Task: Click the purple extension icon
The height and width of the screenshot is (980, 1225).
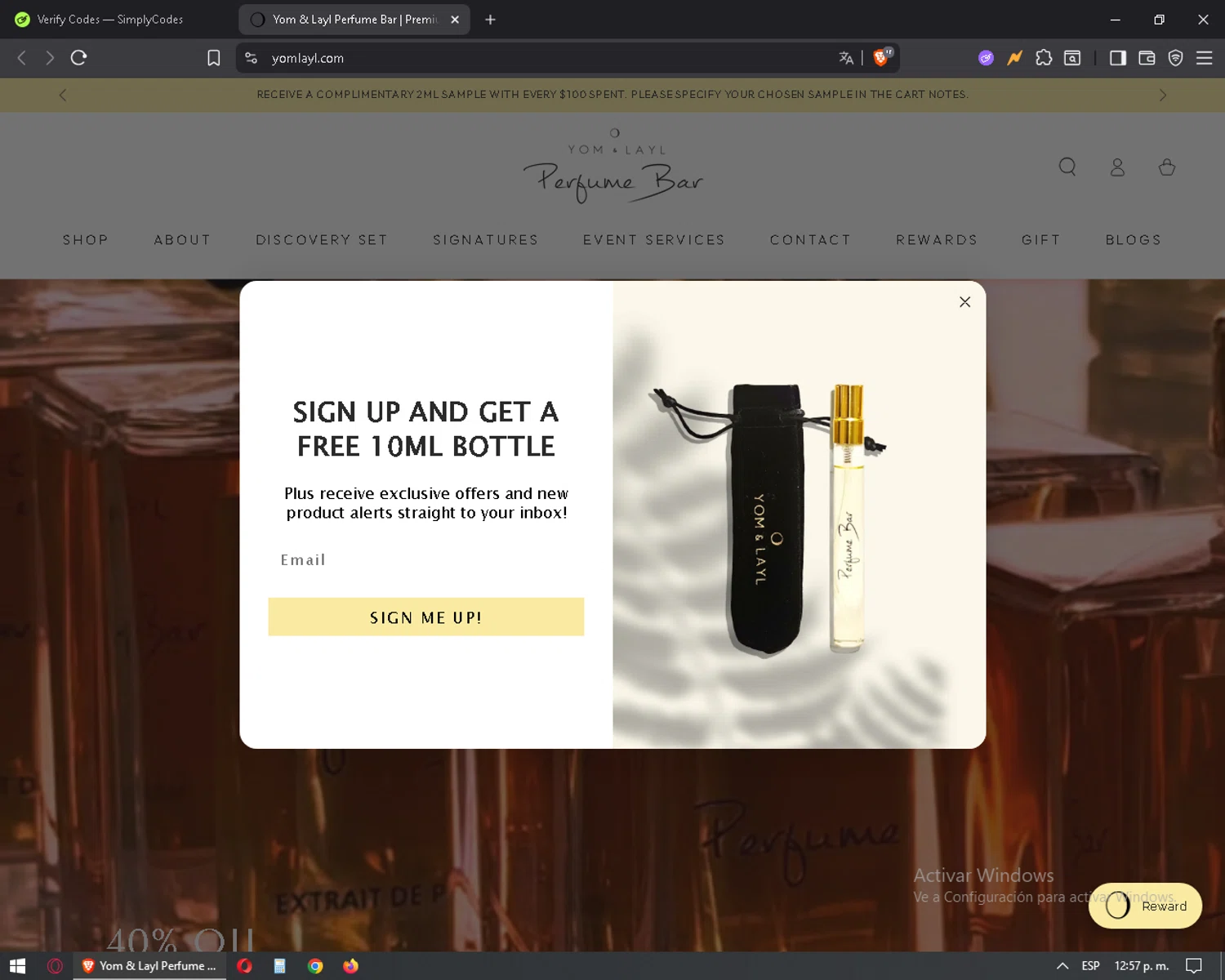Action: (987, 58)
